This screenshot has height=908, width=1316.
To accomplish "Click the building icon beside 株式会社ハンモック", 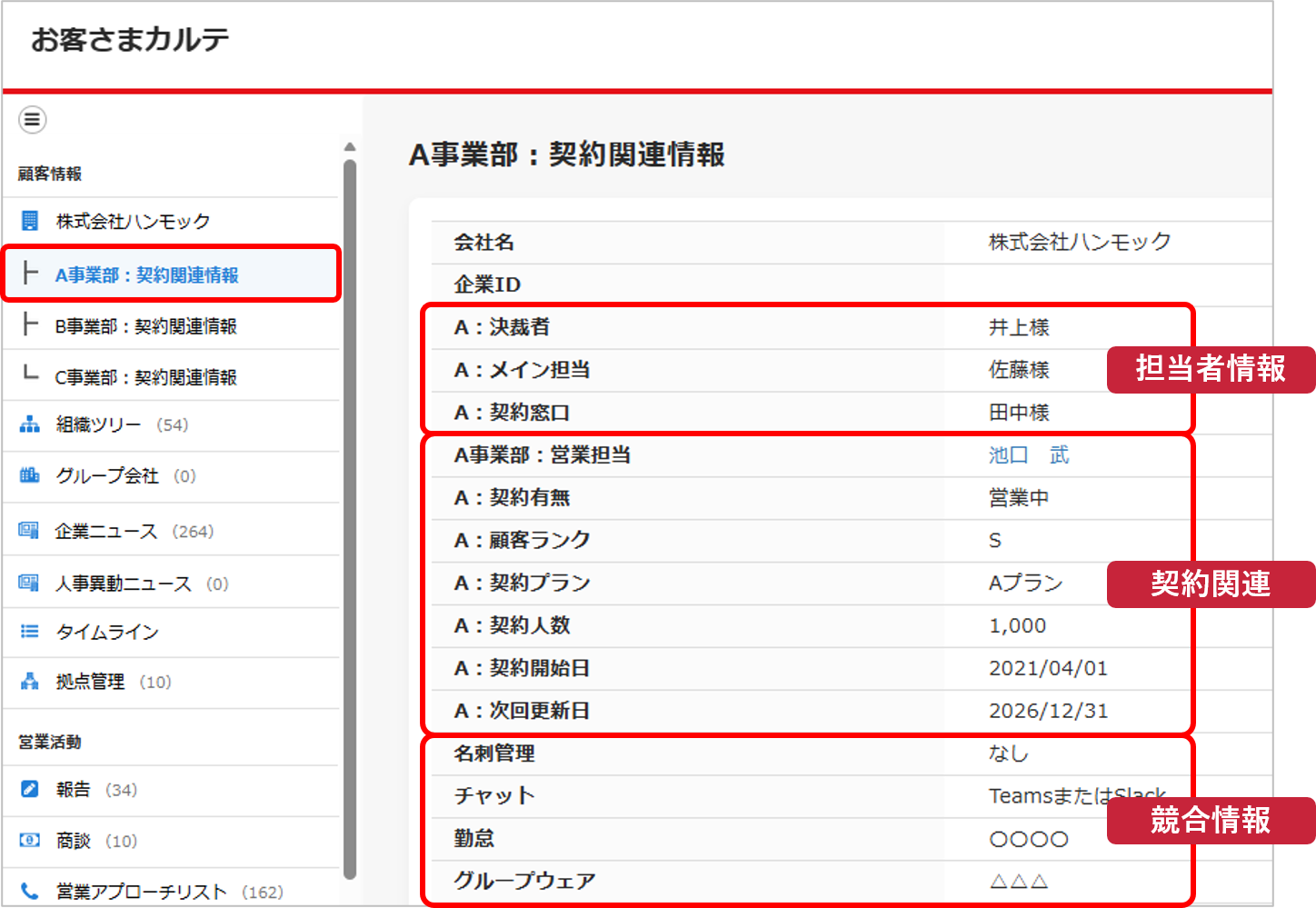I will [x=30, y=221].
